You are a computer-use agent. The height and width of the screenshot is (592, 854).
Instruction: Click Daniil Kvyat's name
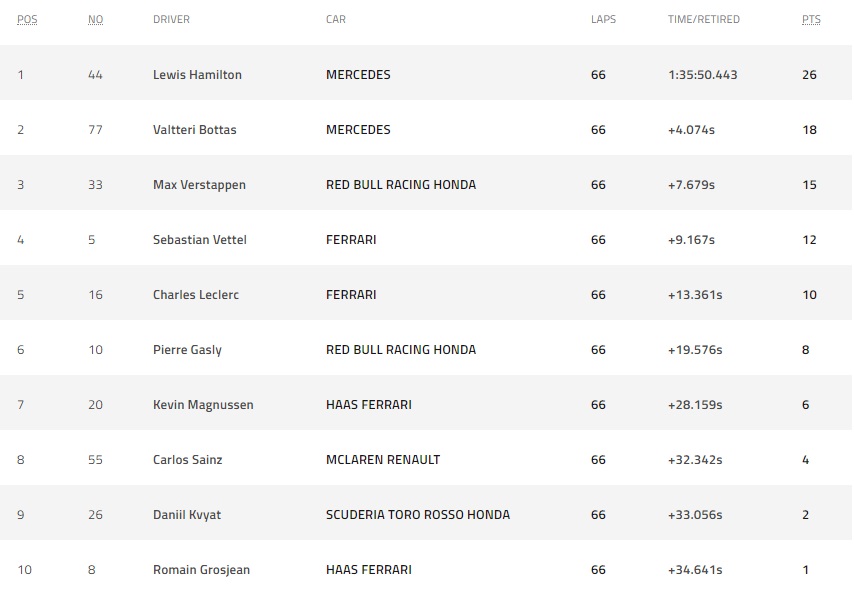187,515
